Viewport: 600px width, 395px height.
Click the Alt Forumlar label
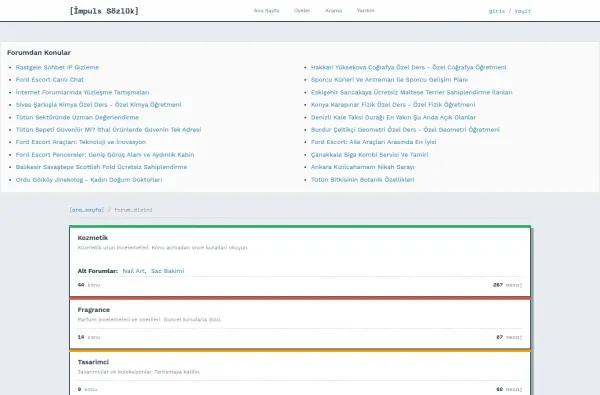pos(98,271)
